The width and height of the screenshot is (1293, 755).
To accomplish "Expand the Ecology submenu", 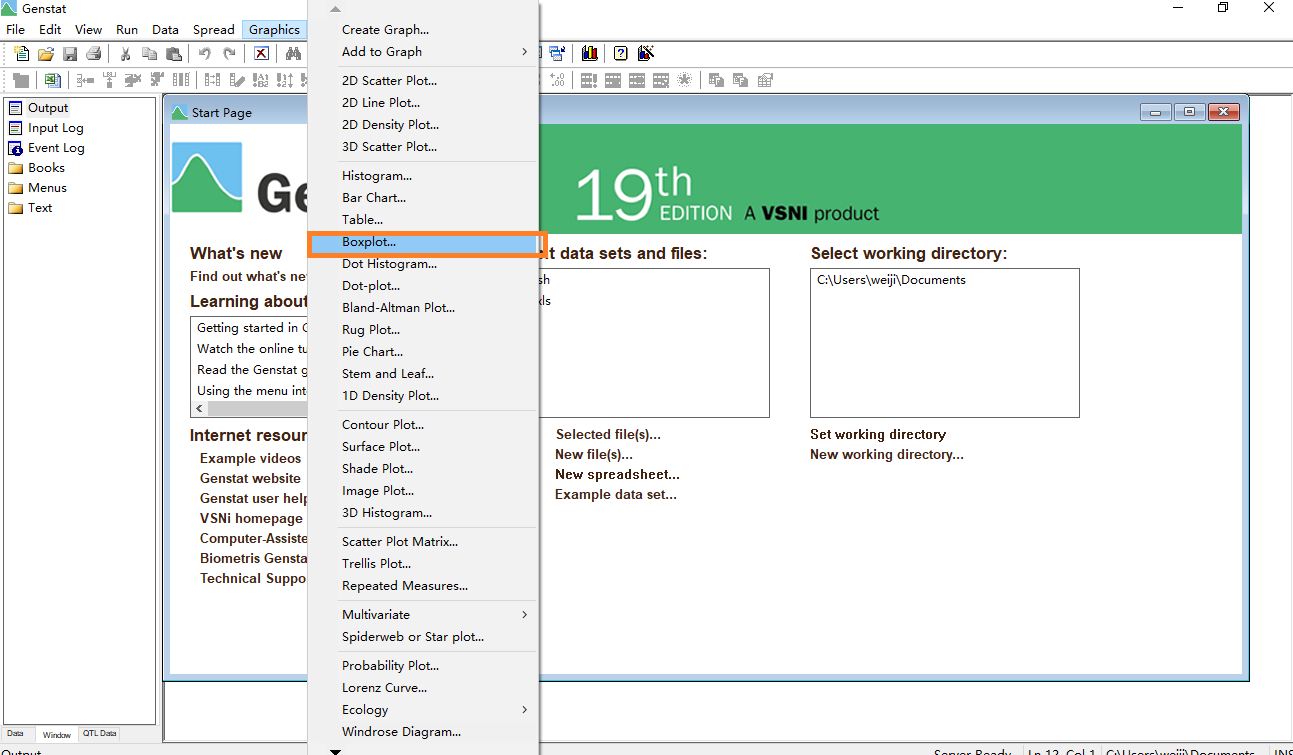I will click(x=423, y=710).
